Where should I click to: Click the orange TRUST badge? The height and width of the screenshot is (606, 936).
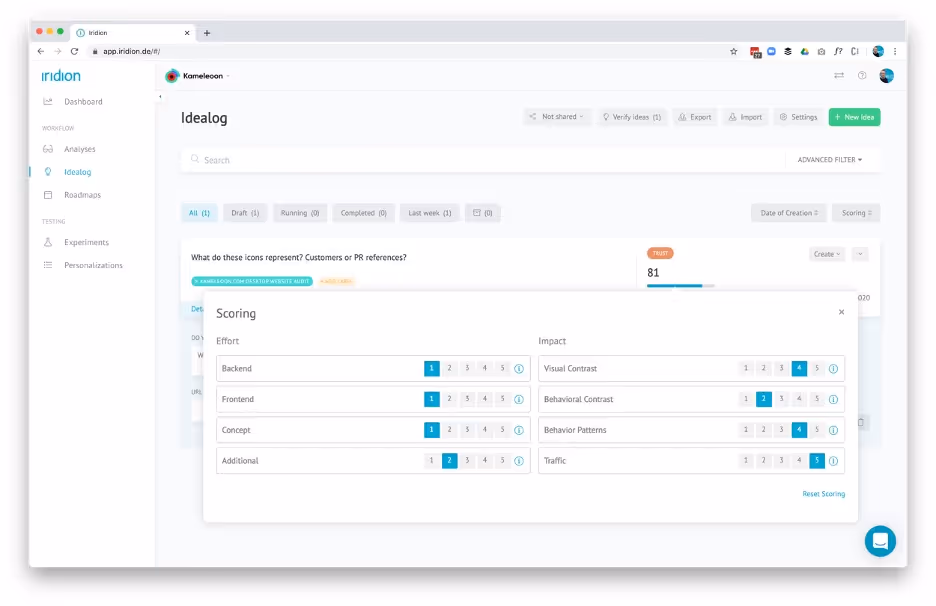click(x=660, y=254)
